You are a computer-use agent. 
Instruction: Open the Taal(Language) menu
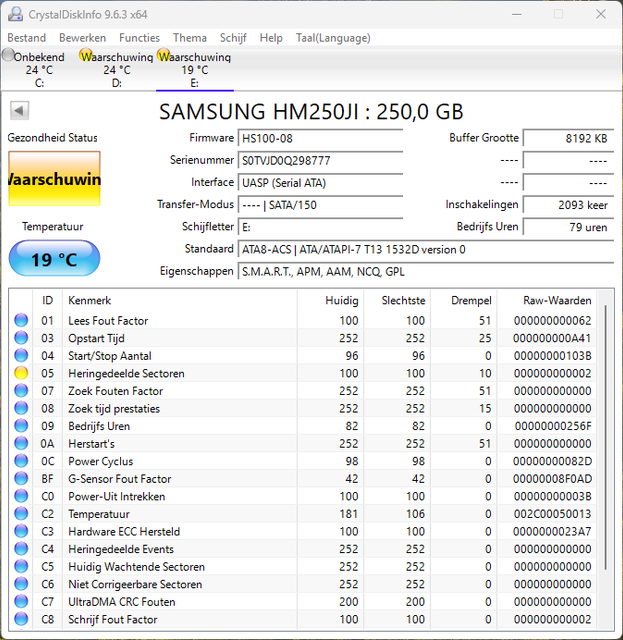[333, 38]
